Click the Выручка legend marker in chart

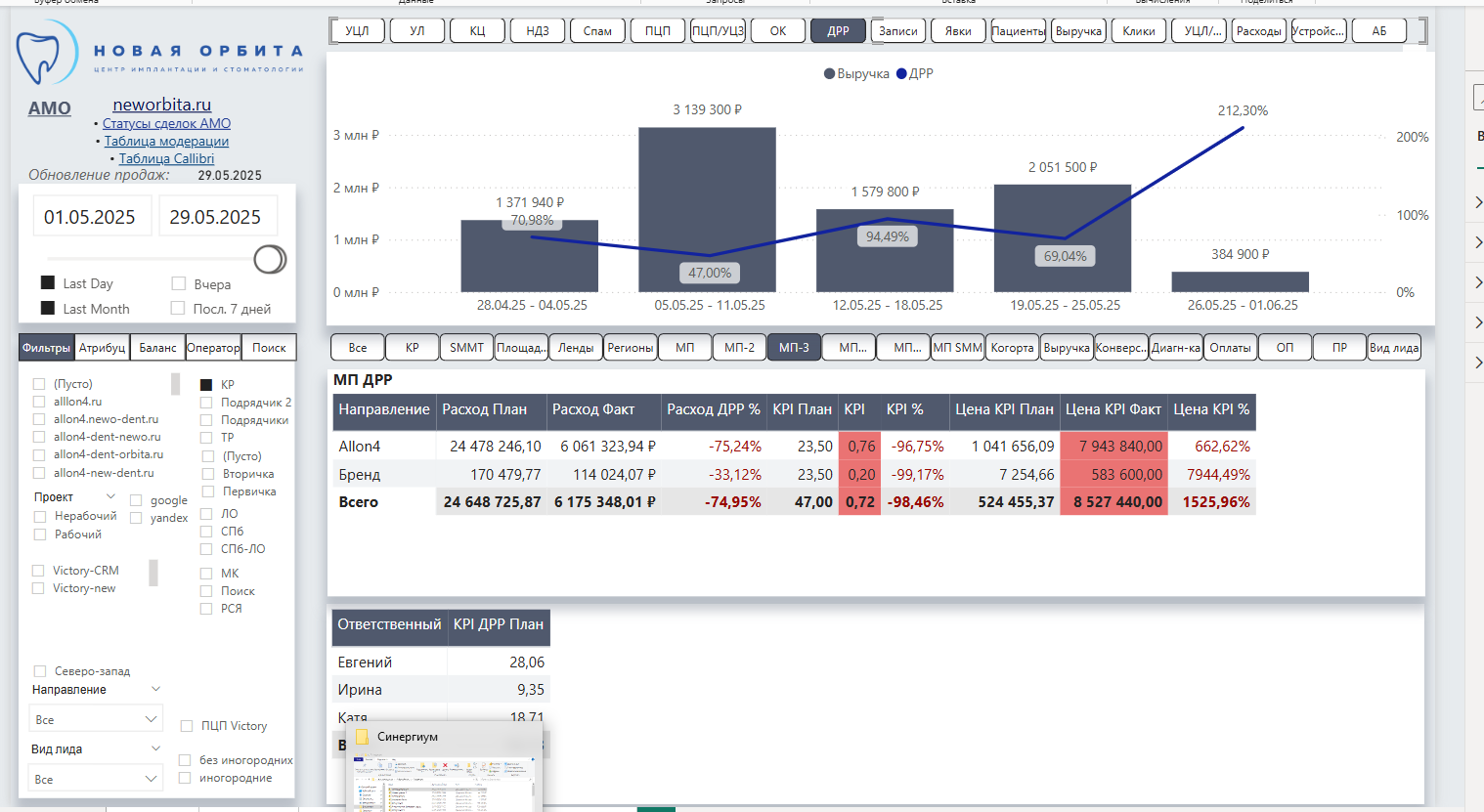(x=830, y=73)
